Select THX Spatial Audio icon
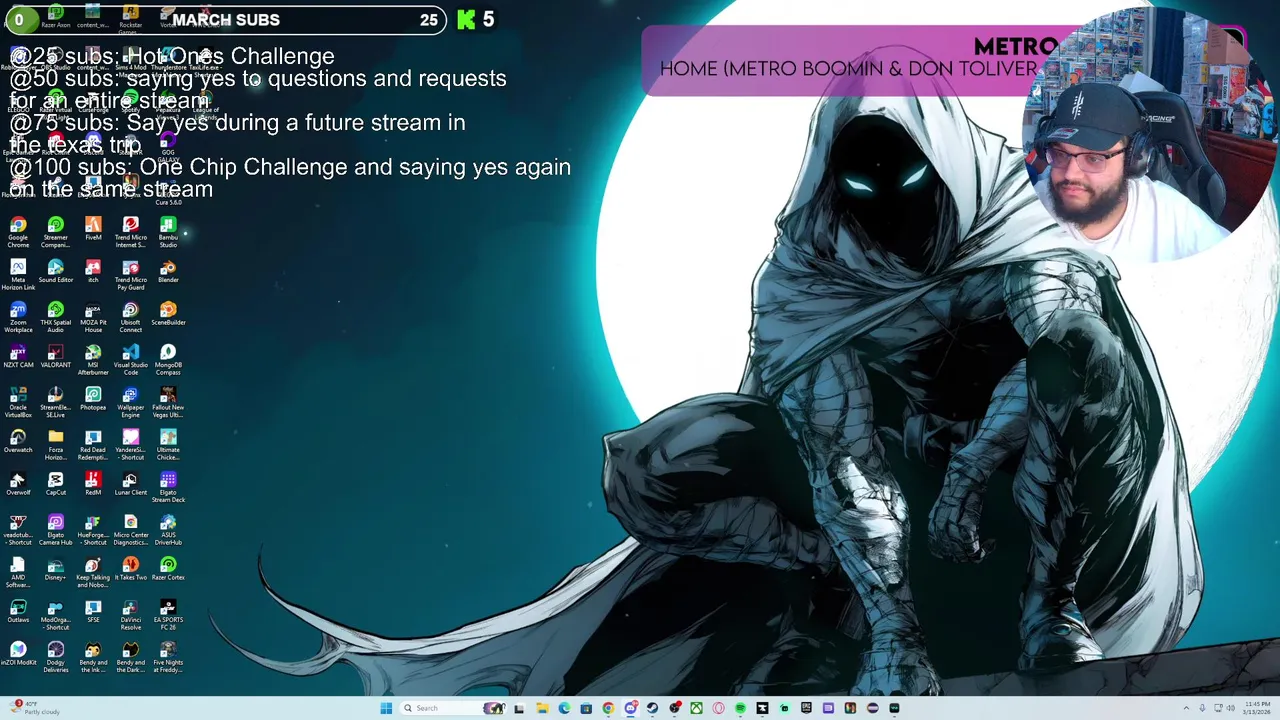Viewport: 1280px width, 720px height. coord(55,317)
